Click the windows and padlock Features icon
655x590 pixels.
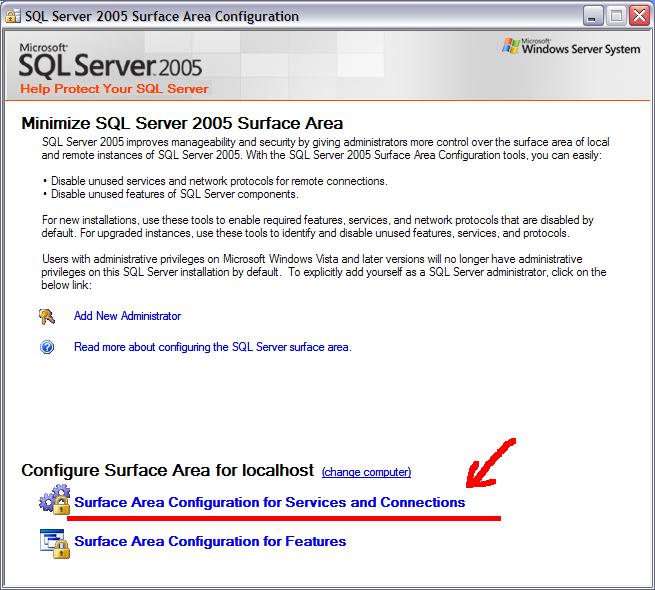[55, 543]
